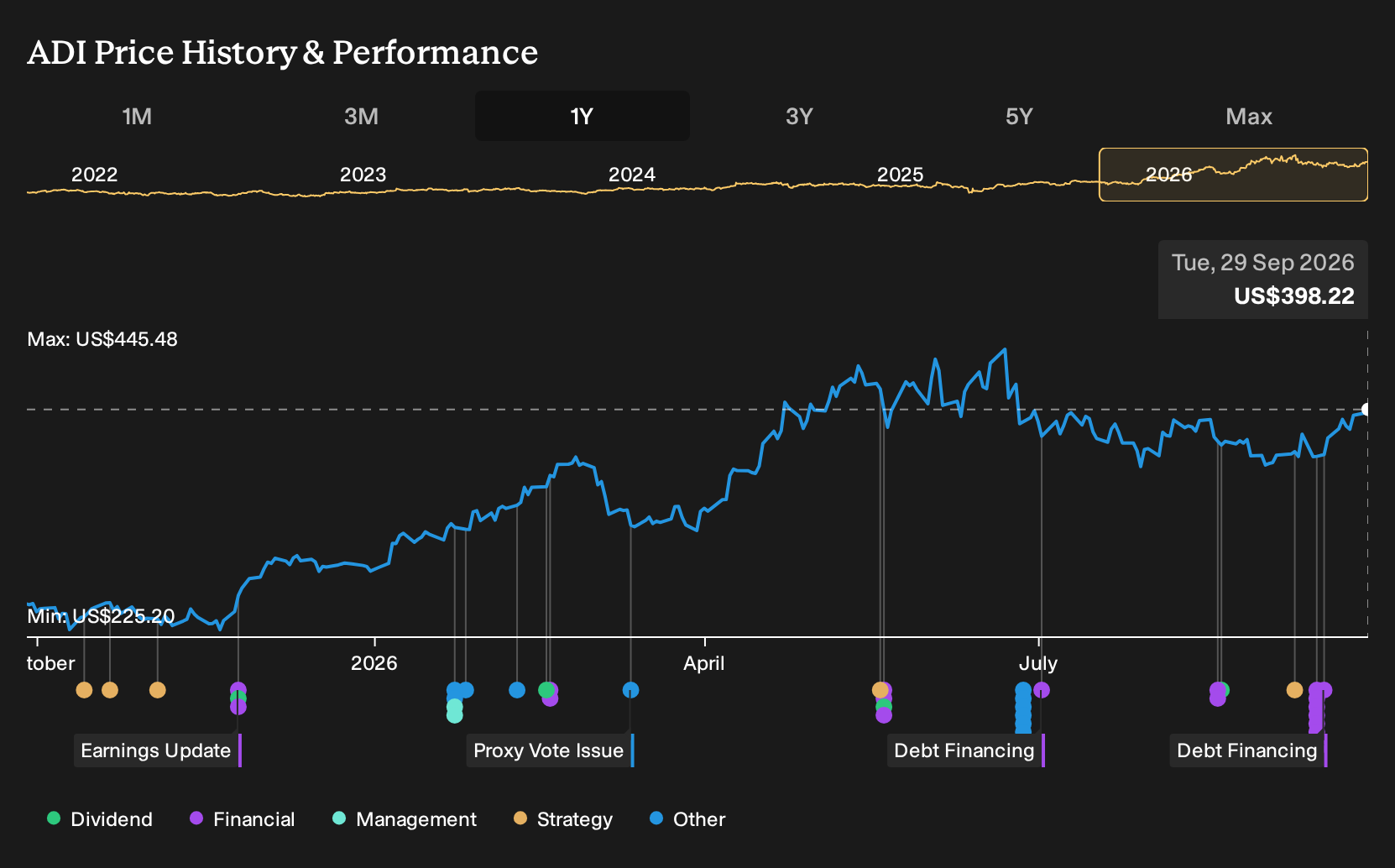
Task: Click the teal Management event dot after 2026
Action: tap(454, 714)
